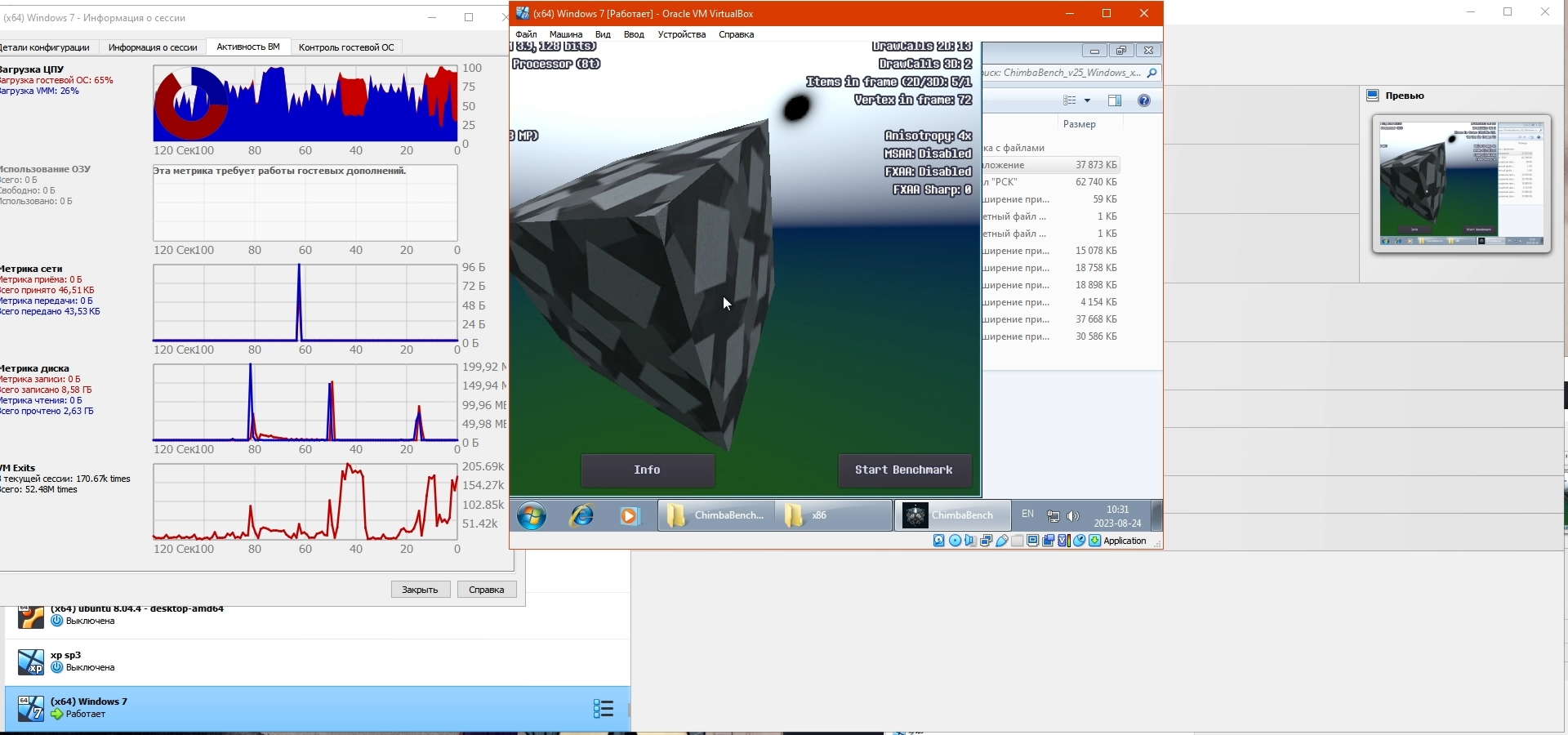Open the Файл menu
Image resolution: width=1568 pixels, height=735 pixels.
(x=526, y=34)
